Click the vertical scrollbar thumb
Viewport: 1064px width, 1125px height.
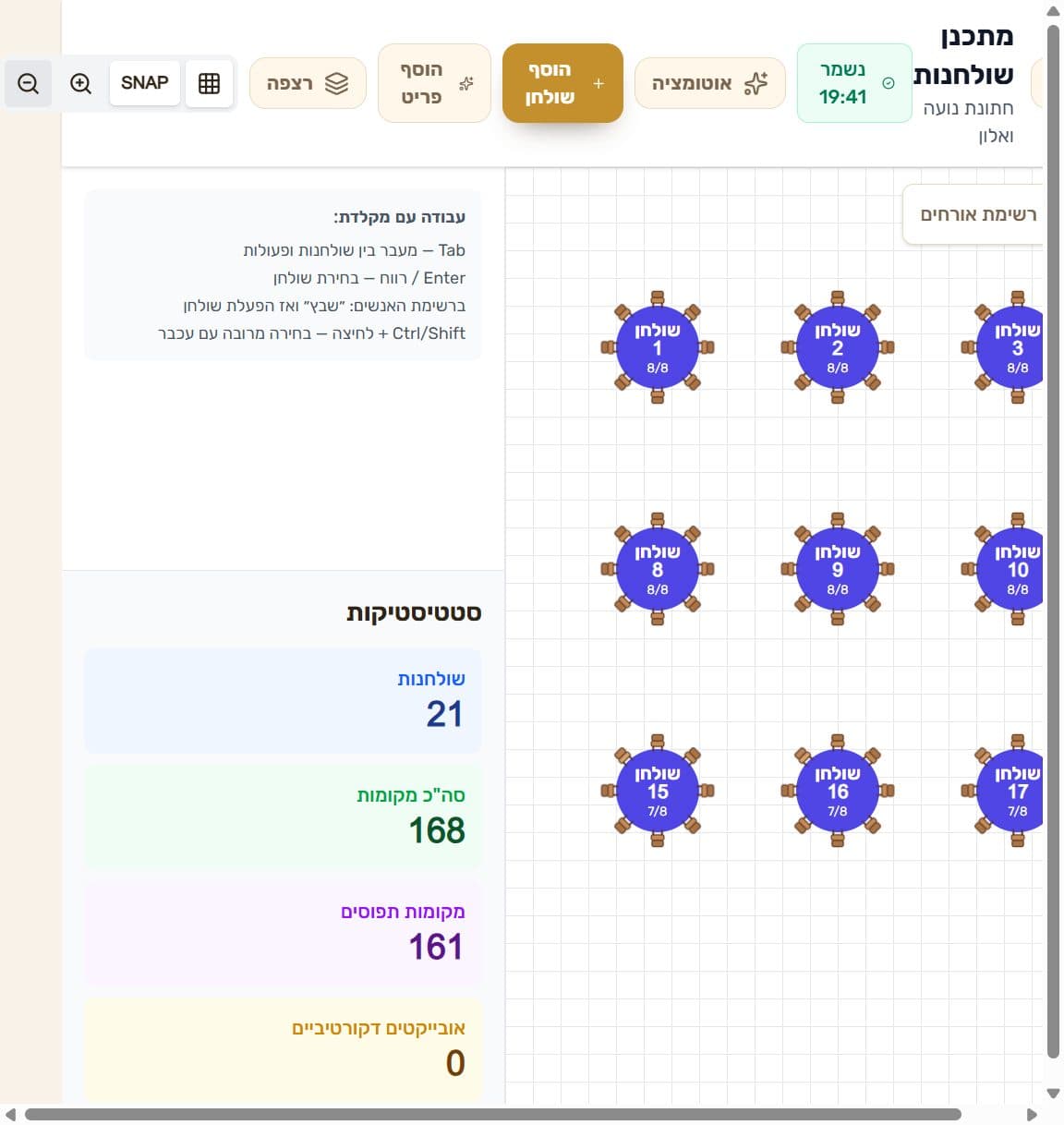[1053, 541]
